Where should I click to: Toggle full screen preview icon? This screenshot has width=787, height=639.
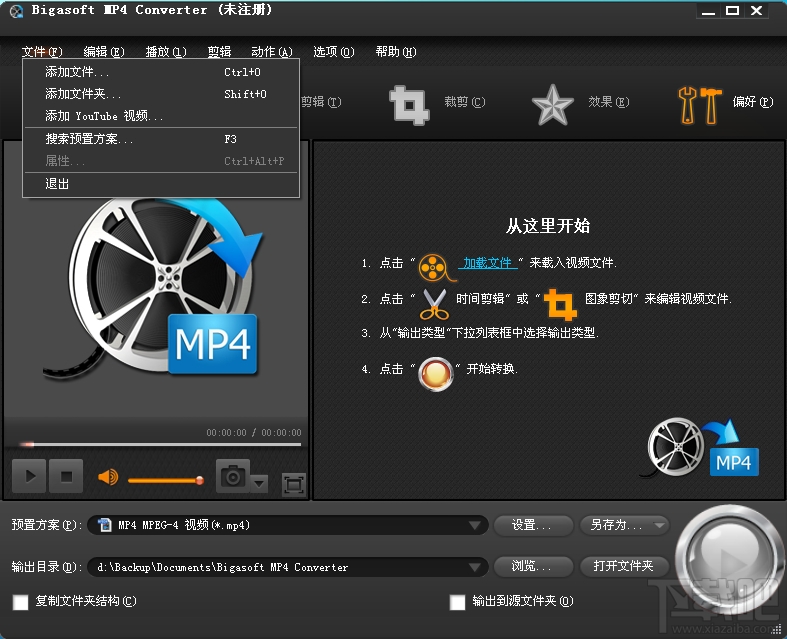pos(294,484)
